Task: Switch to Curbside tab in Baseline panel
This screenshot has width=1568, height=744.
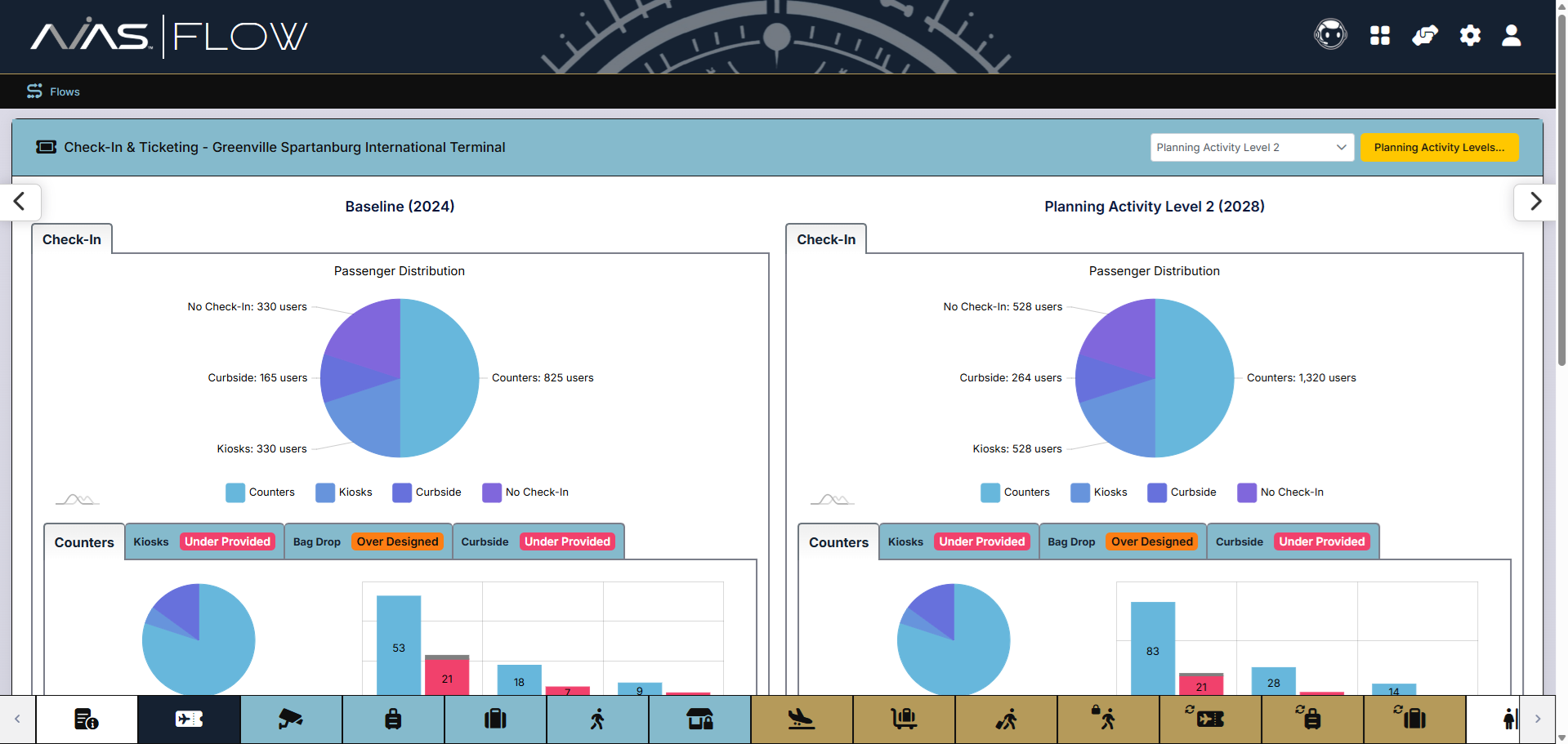Action: click(538, 541)
